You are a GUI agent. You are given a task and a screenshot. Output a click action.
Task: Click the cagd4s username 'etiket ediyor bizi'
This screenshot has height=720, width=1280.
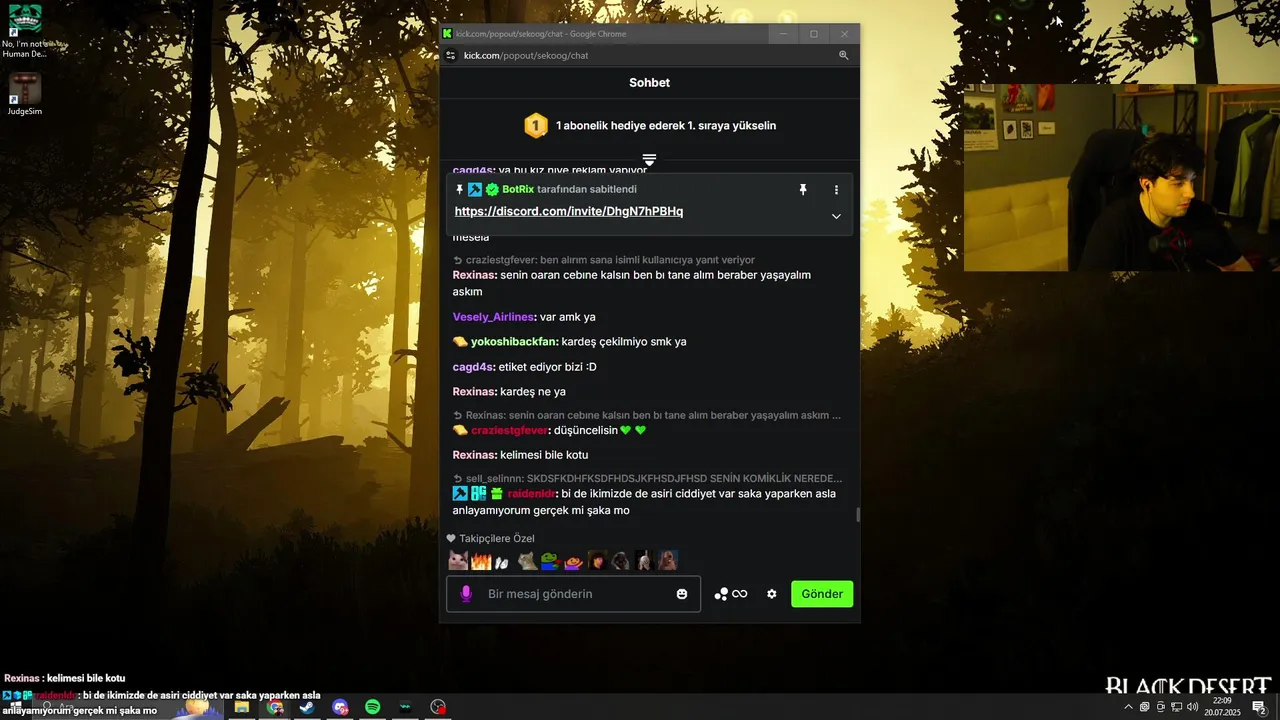pyautogui.click(x=474, y=367)
